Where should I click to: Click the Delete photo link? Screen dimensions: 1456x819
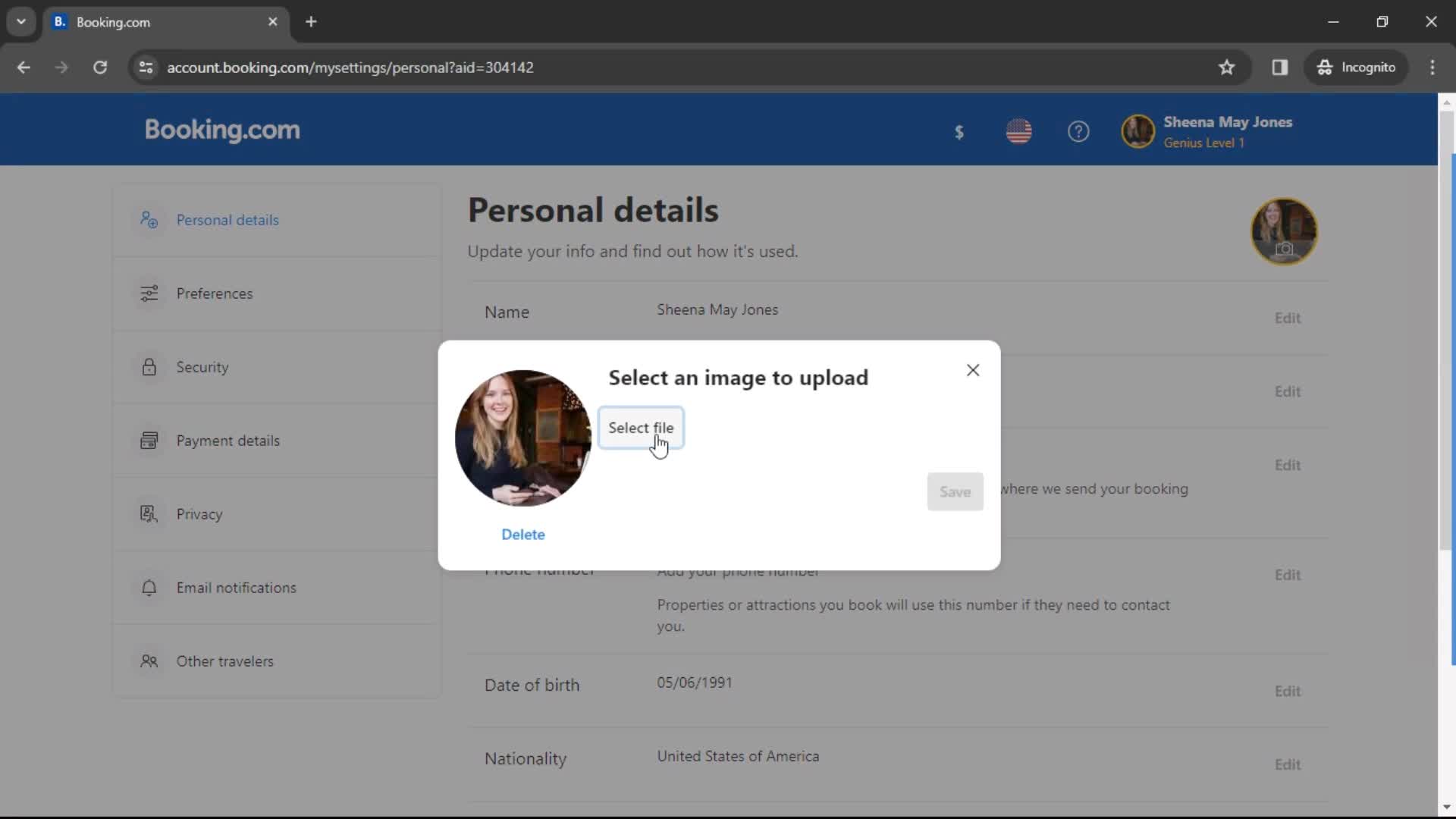tap(523, 535)
